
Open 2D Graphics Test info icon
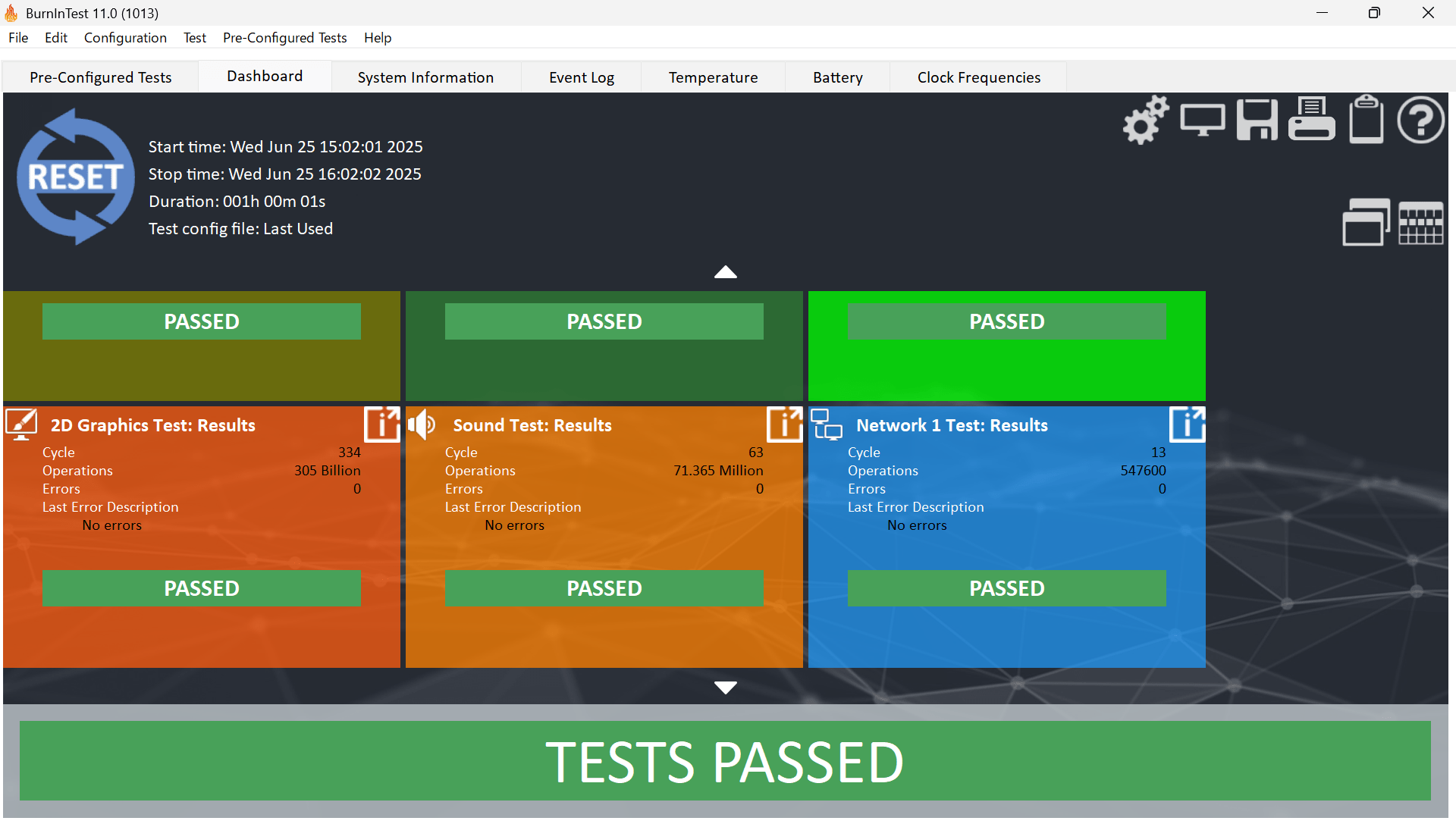[382, 425]
